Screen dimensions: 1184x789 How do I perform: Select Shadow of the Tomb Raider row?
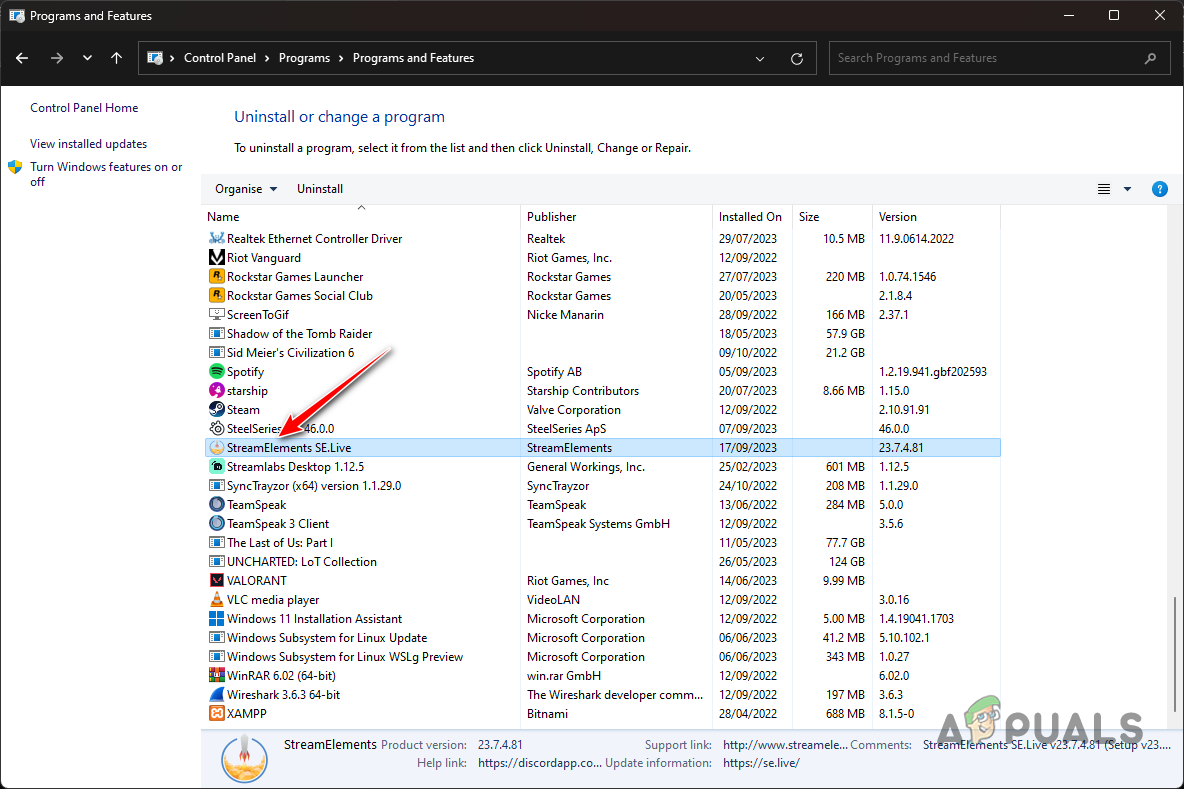pos(603,334)
